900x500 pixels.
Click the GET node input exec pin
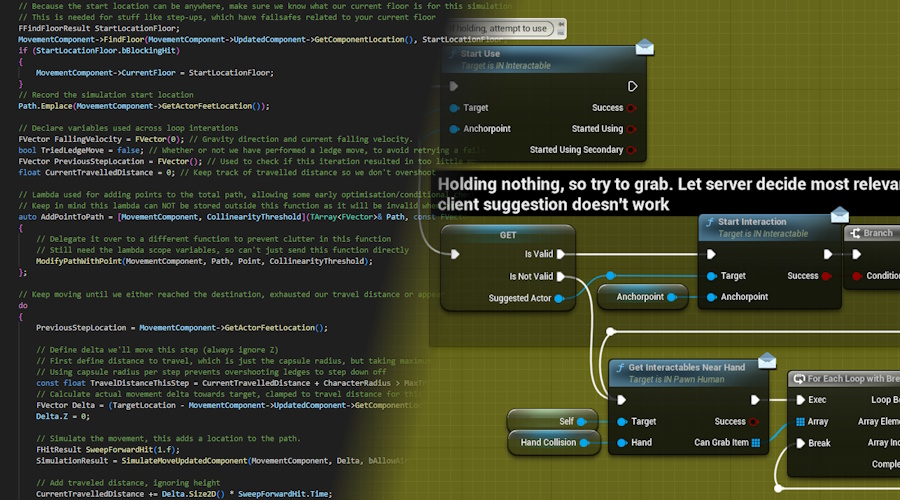point(455,254)
